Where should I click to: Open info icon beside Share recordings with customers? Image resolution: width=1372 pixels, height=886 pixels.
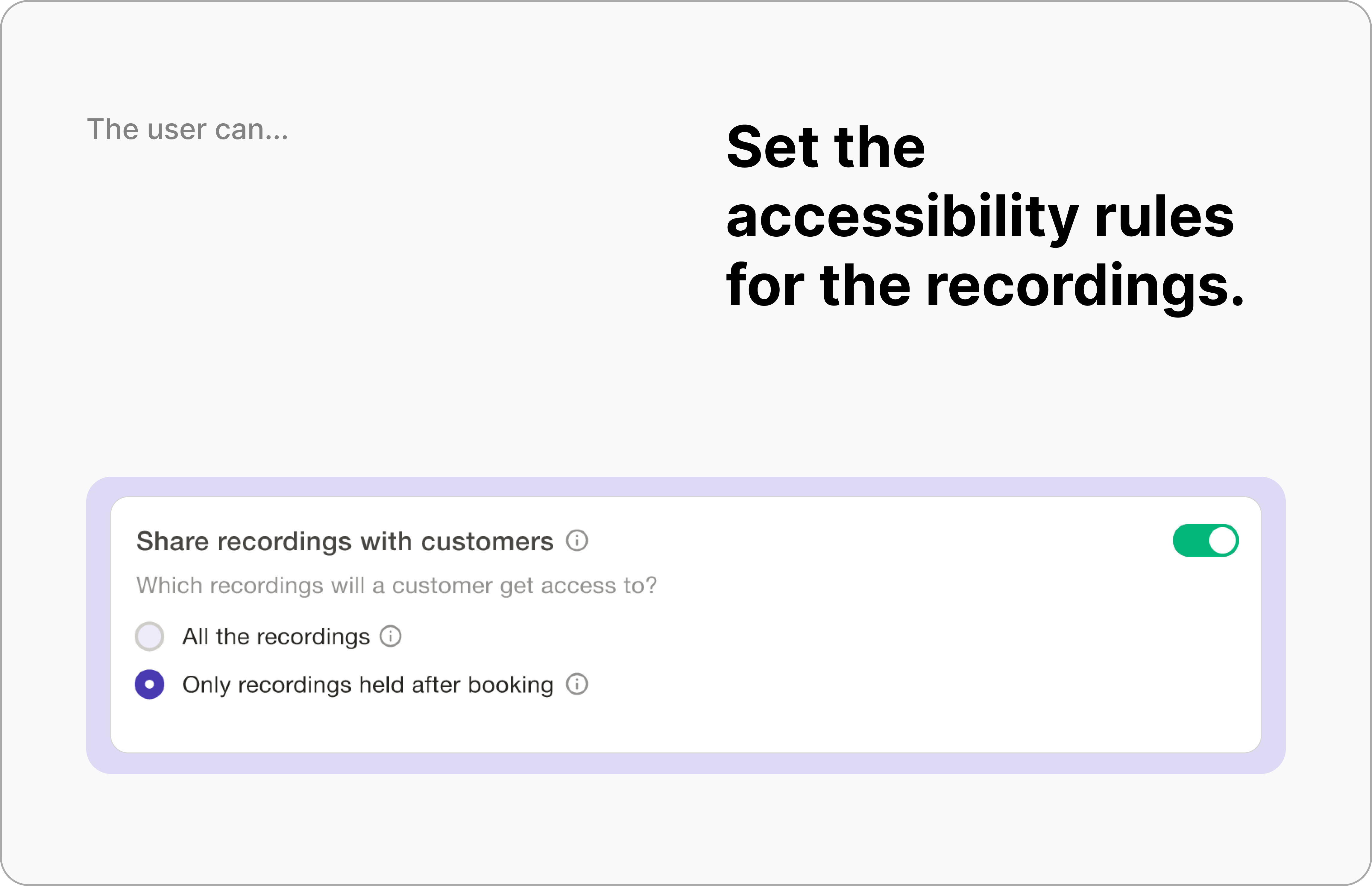pos(577,541)
